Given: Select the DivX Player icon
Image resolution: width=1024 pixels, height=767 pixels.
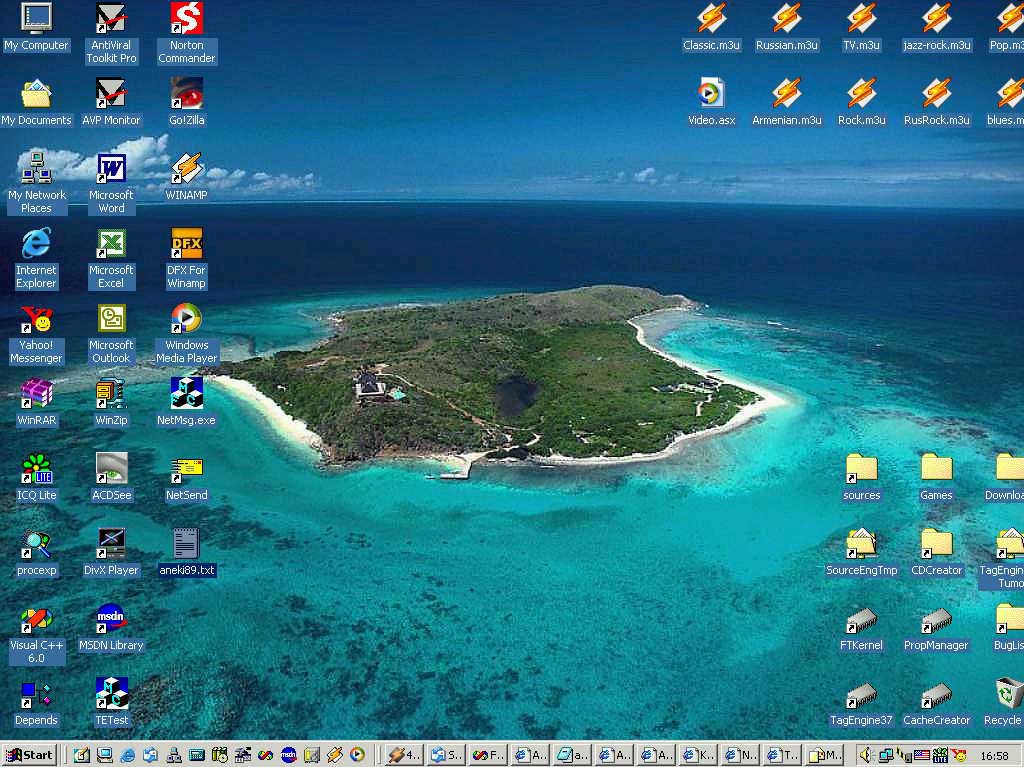Looking at the screenshot, I should [x=111, y=544].
